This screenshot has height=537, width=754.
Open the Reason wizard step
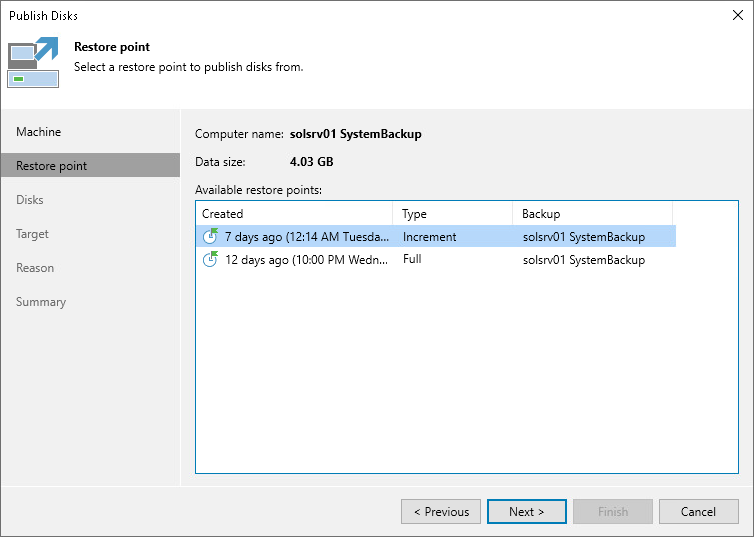(35, 268)
